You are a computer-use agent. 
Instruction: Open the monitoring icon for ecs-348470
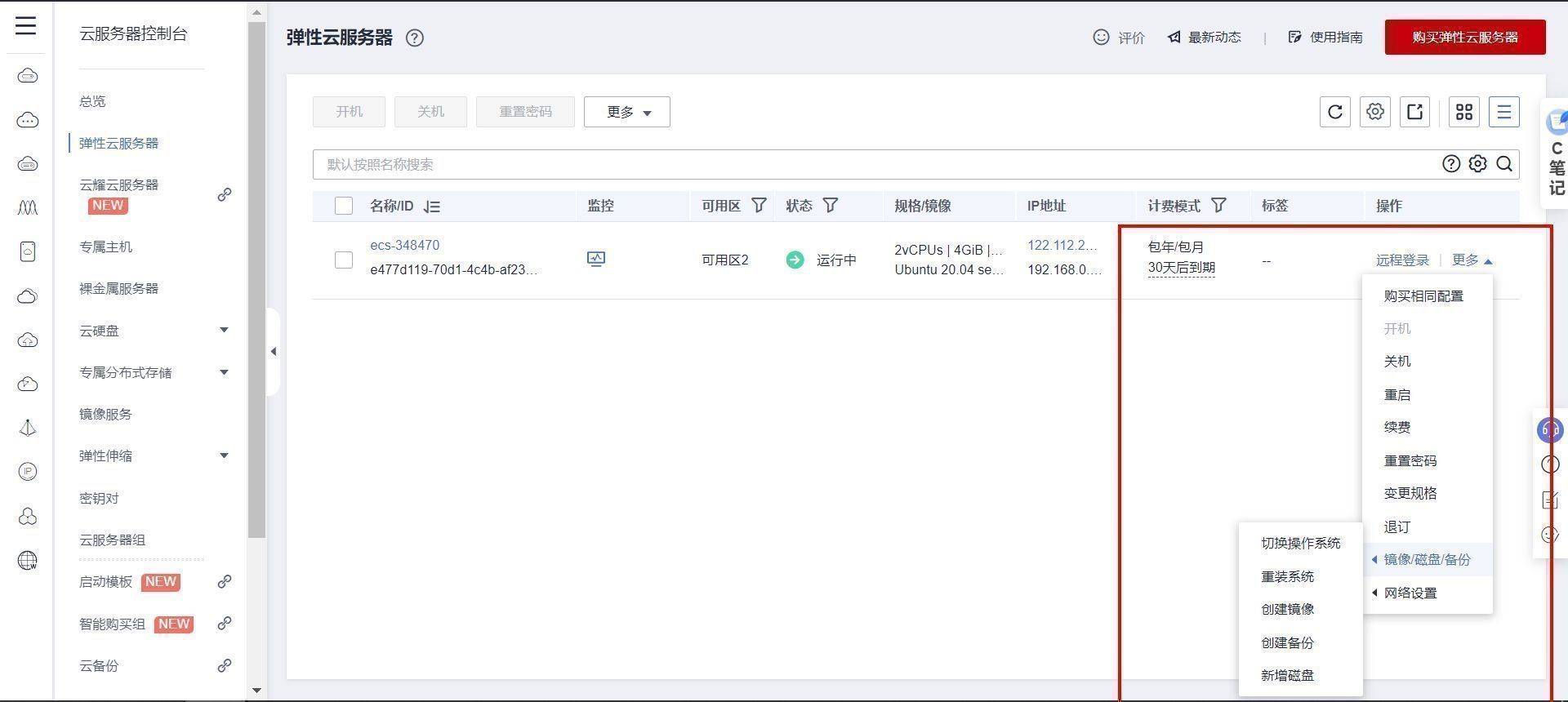(x=596, y=260)
